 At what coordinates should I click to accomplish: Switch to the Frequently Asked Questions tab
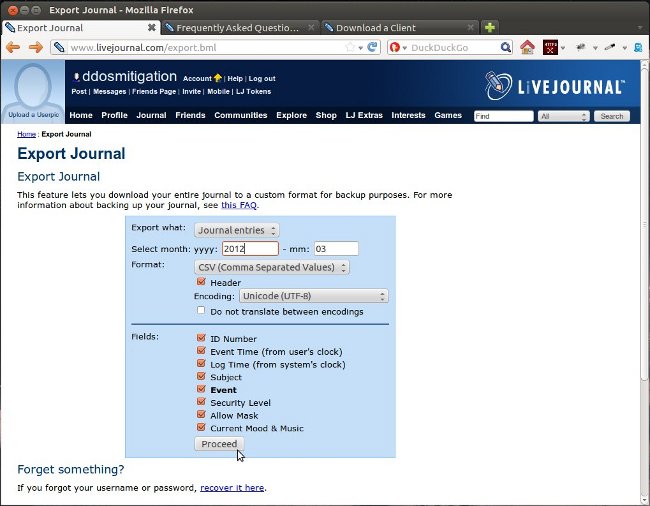click(x=237, y=27)
